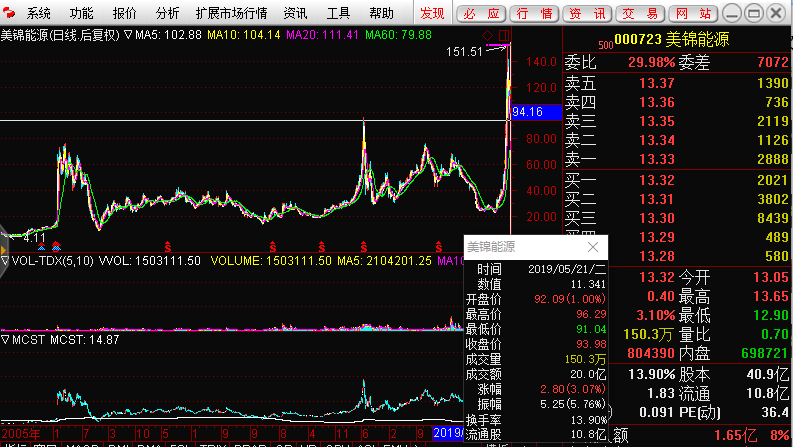Click the blue 94.16 price marker

click(526, 112)
